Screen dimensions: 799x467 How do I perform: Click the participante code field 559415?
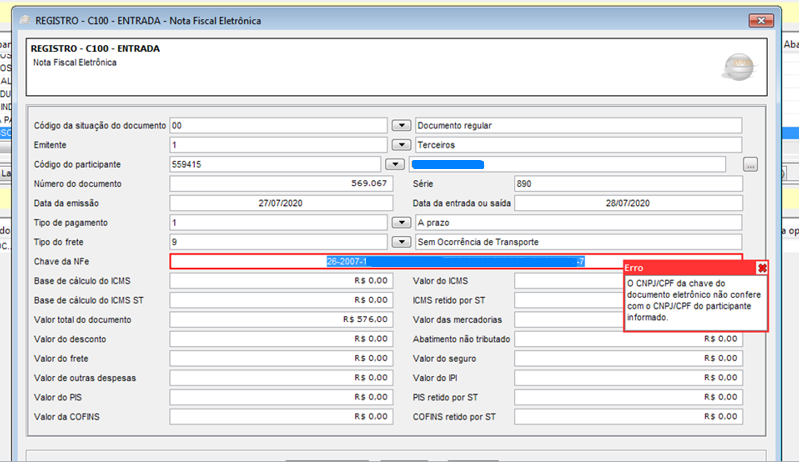click(x=275, y=164)
